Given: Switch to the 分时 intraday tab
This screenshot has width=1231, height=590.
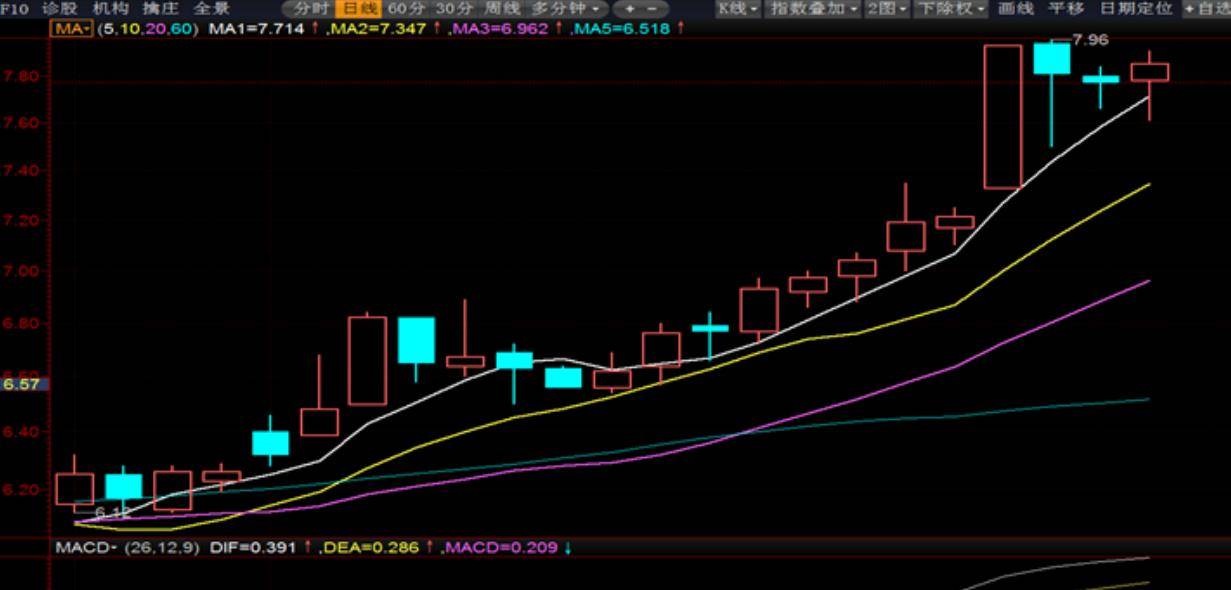Looking at the screenshot, I should pyautogui.click(x=311, y=8).
